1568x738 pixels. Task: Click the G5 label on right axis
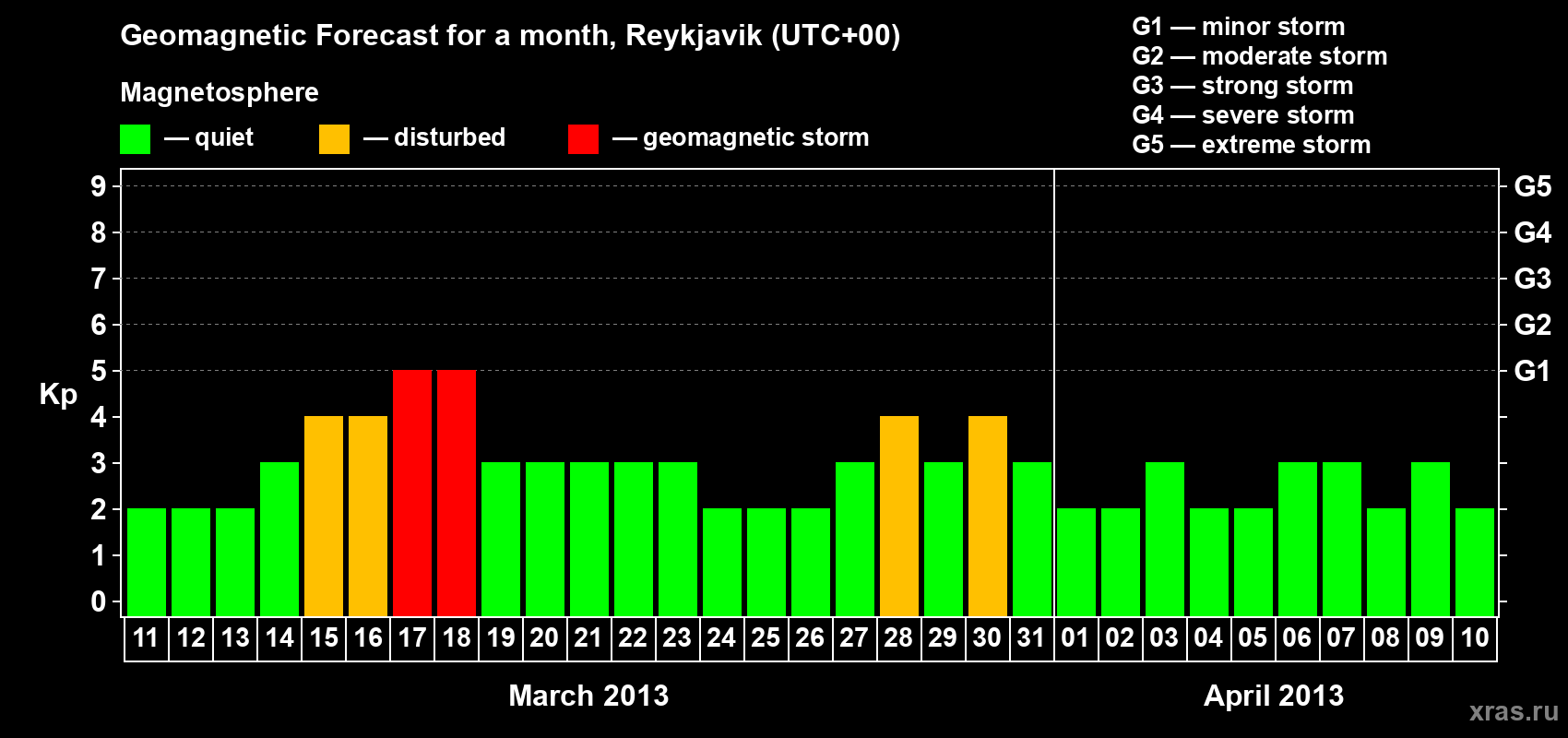1533,186
